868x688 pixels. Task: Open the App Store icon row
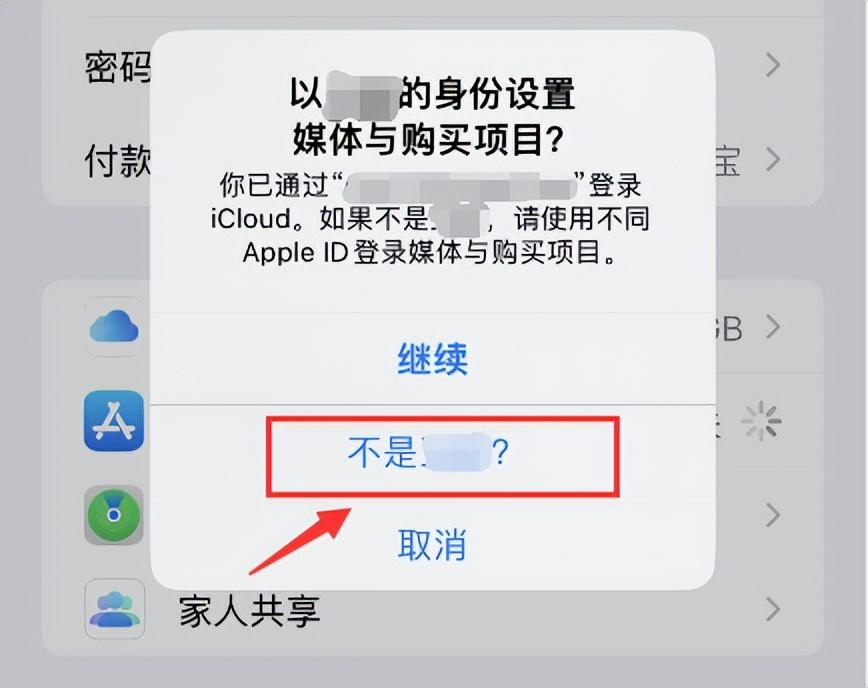tap(114, 421)
